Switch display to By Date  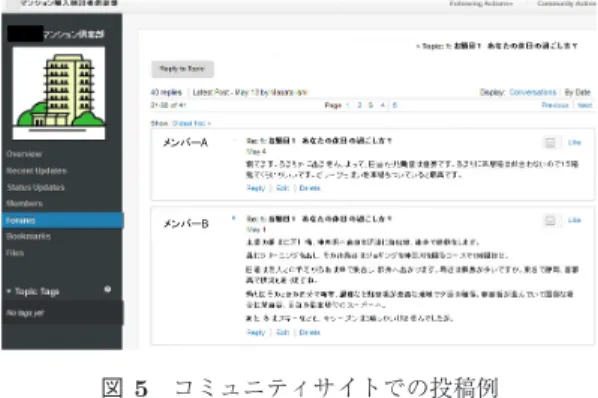[577, 92]
